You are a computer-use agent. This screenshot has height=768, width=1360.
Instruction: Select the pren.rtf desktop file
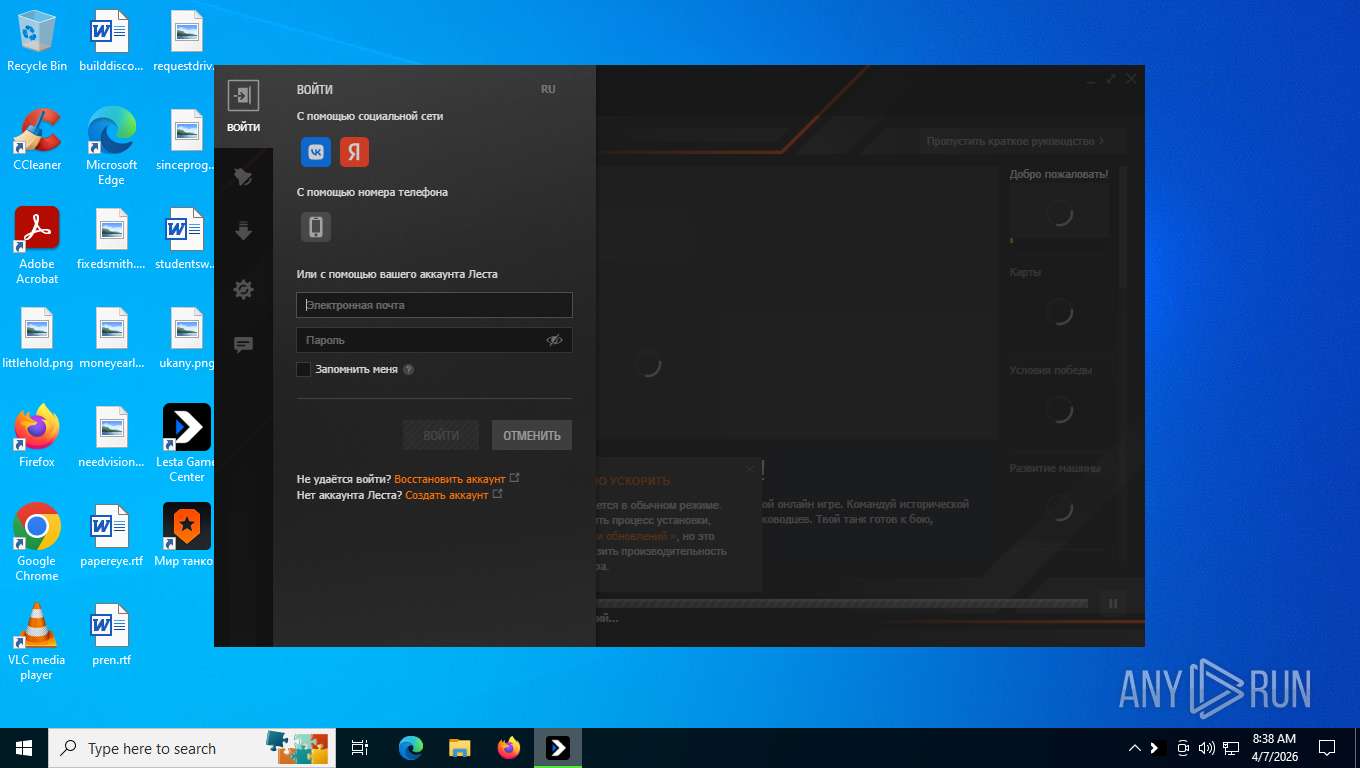pos(111,635)
